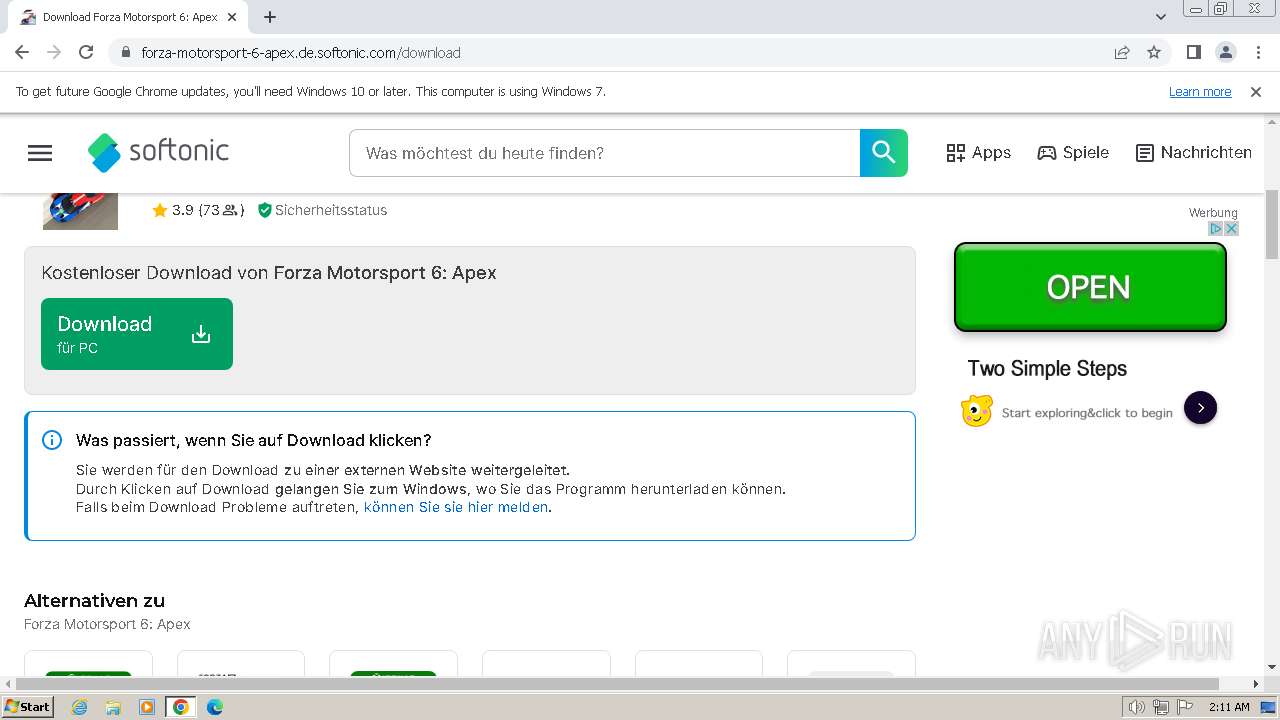Go back with the browser Back arrow
This screenshot has height=720, width=1280.
tap(22, 52)
